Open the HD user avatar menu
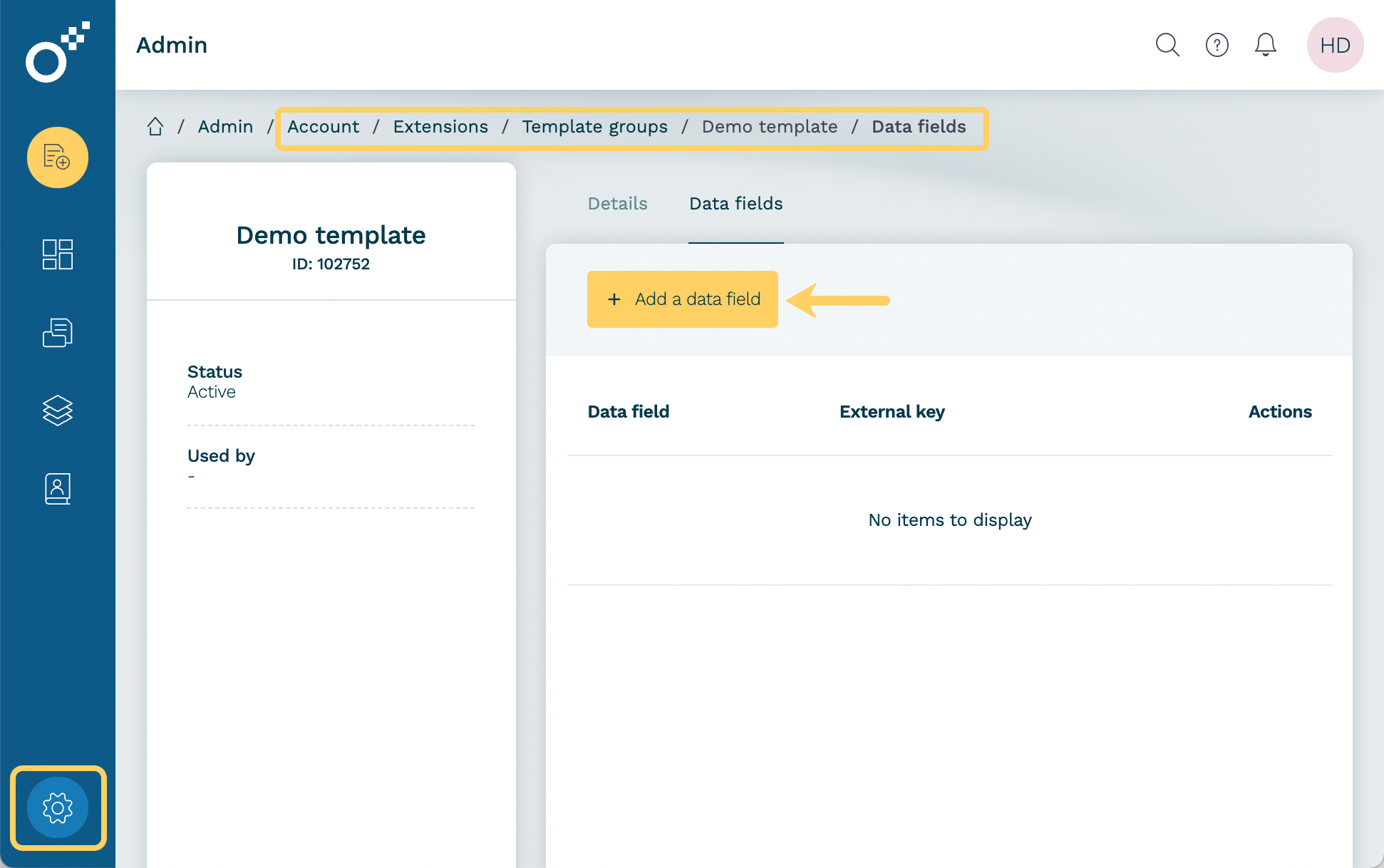Image resolution: width=1384 pixels, height=868 pixels. coord(1334,45)
